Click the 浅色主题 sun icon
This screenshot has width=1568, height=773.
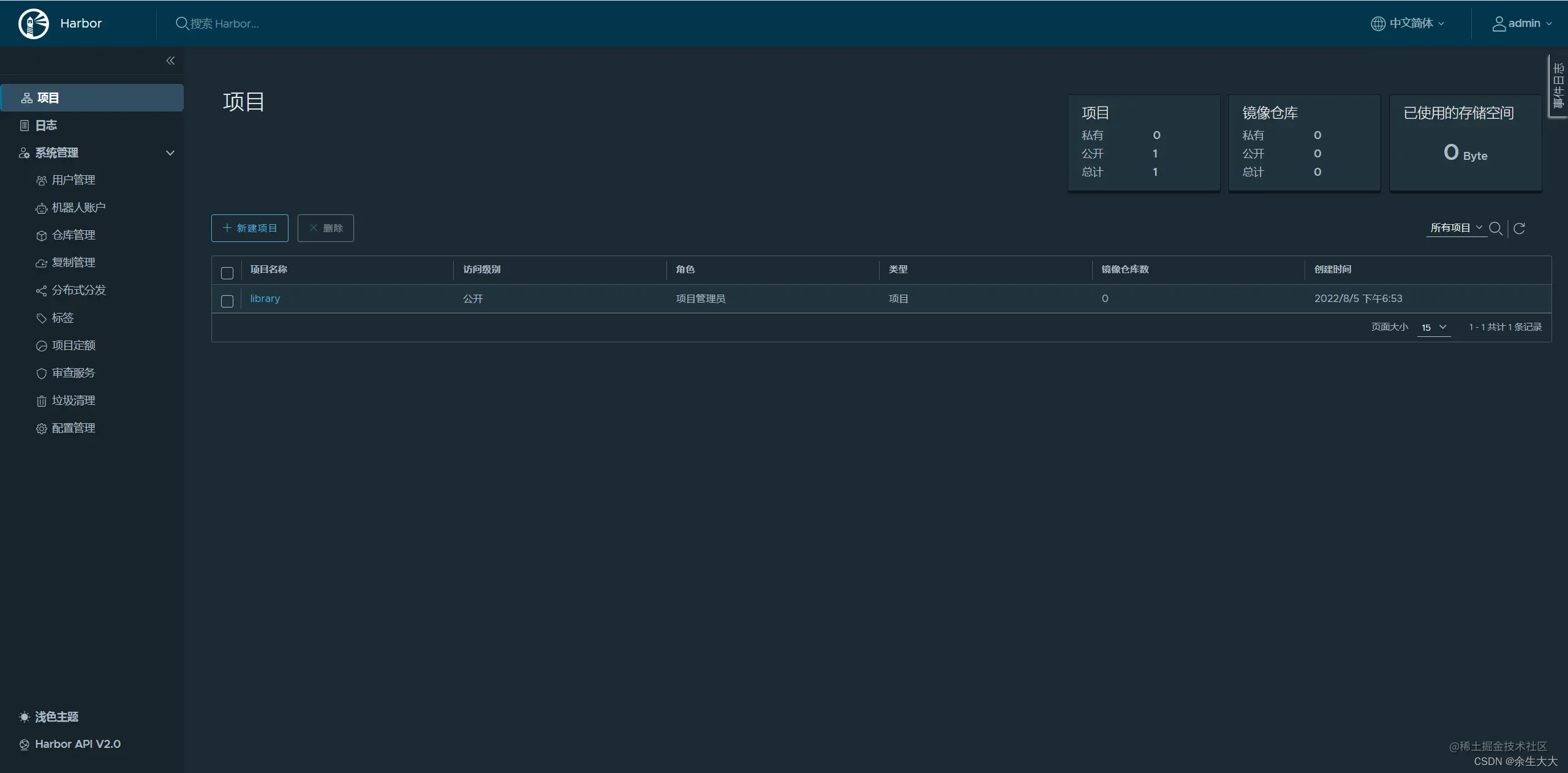tap(24, 717)
